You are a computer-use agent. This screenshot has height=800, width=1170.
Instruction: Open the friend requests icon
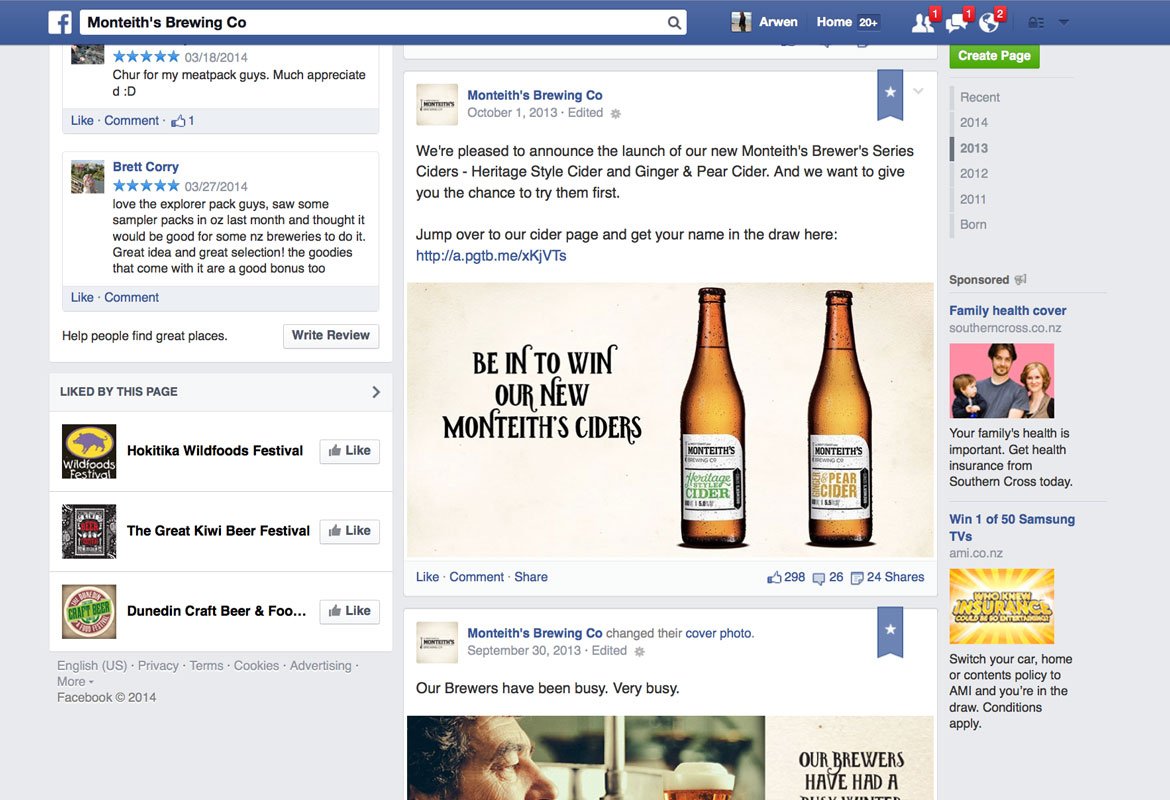coord(922,23)
